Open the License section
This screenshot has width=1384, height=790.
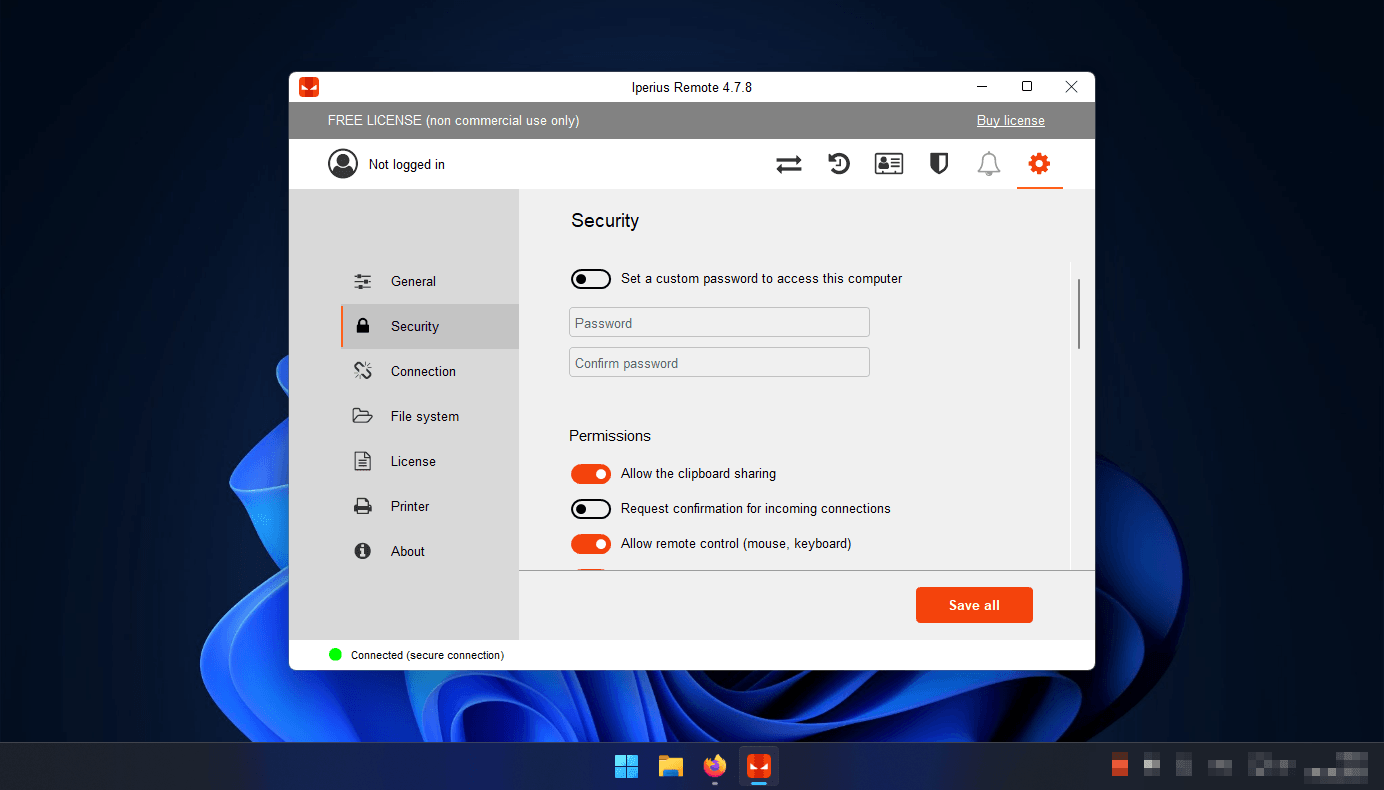[430, 461]
